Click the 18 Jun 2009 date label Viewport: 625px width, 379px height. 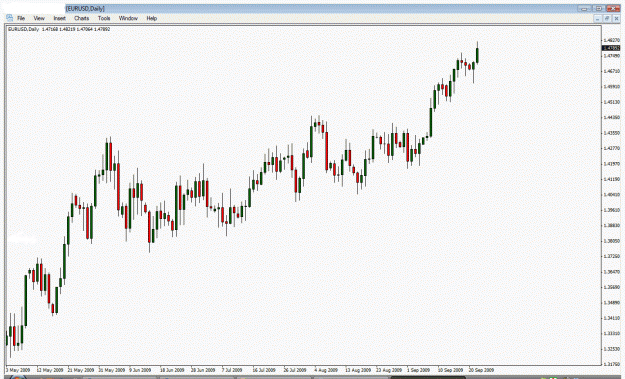click(x=172, y=370)
